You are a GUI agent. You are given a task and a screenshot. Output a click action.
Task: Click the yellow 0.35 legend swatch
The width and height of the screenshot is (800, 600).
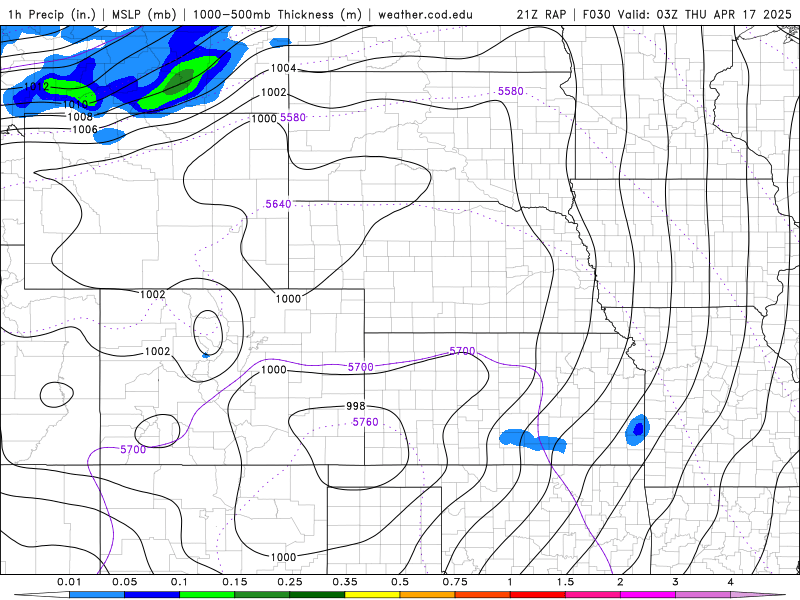(x=372, y=595)
